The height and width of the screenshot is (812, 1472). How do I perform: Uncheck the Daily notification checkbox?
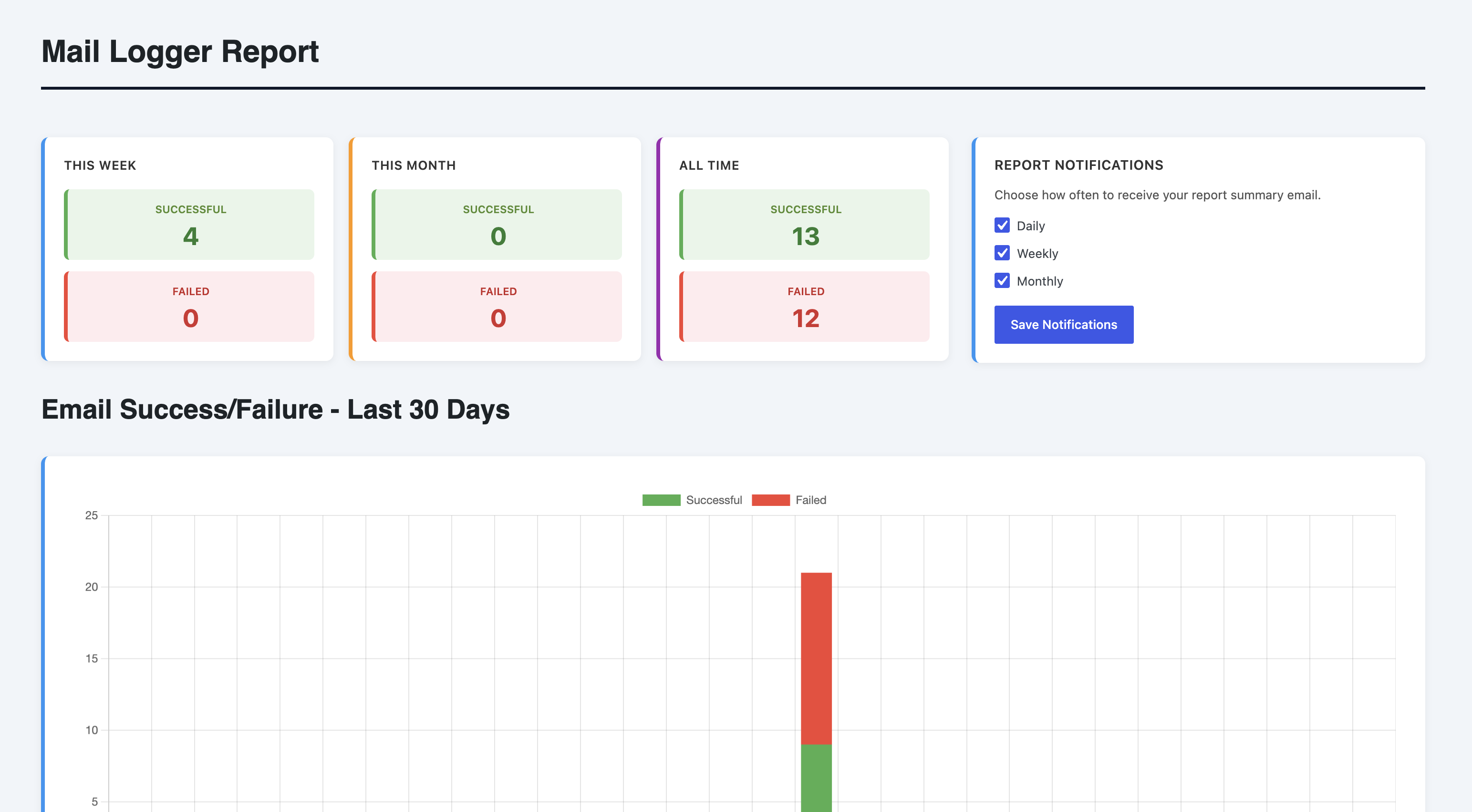[1002, 225]
